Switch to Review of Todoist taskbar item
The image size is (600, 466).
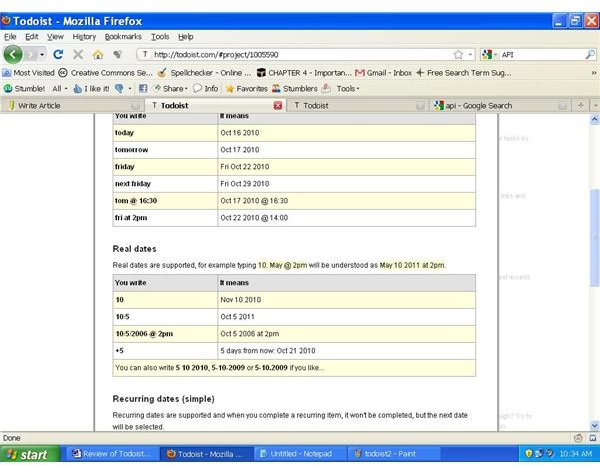pos(112,454)
